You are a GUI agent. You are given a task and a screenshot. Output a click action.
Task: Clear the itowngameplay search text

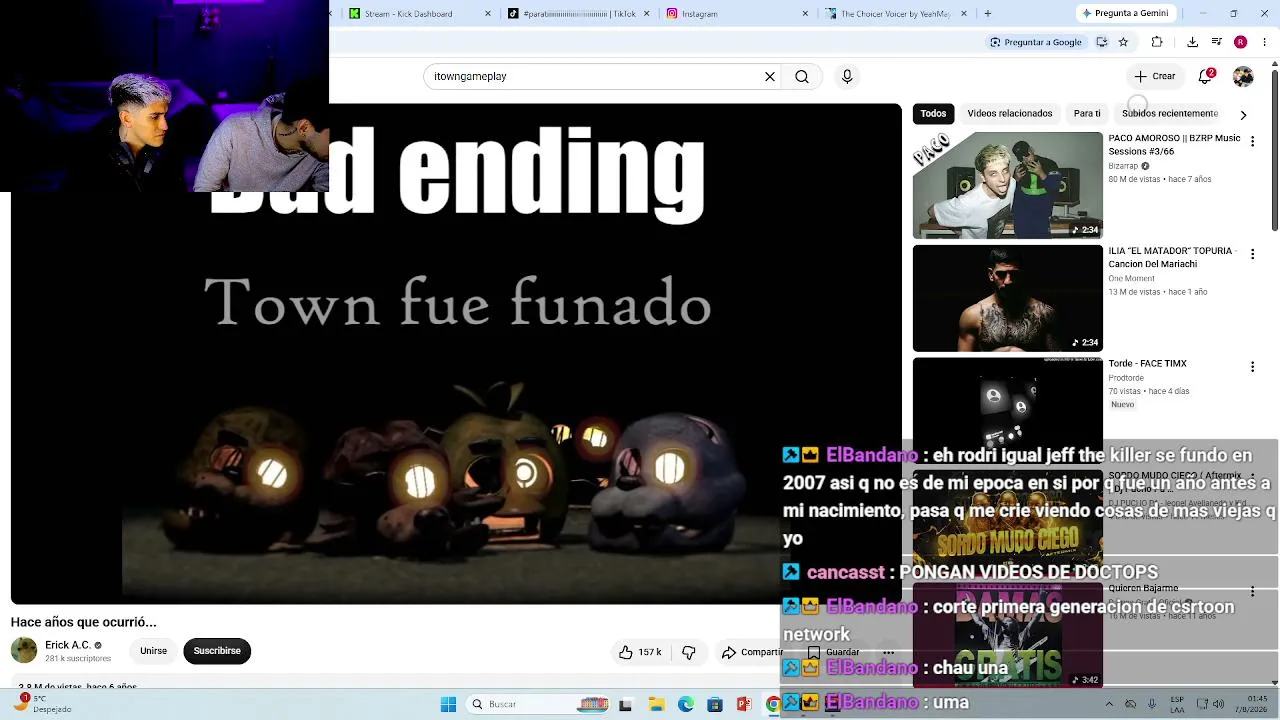click(x=770, y=76)
